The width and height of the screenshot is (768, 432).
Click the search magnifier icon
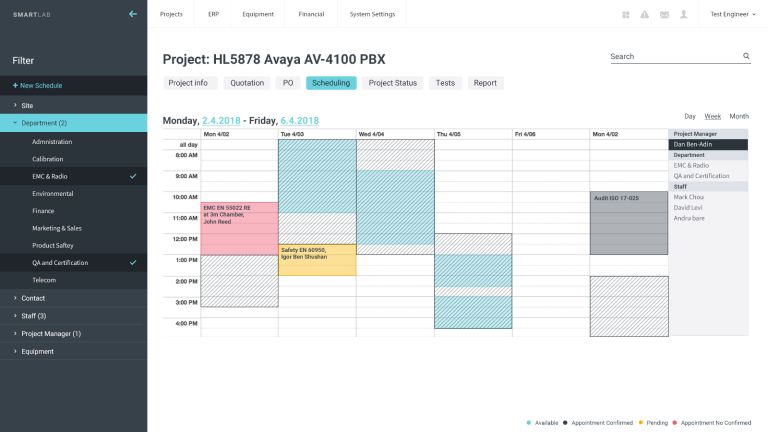coord(746,56)
